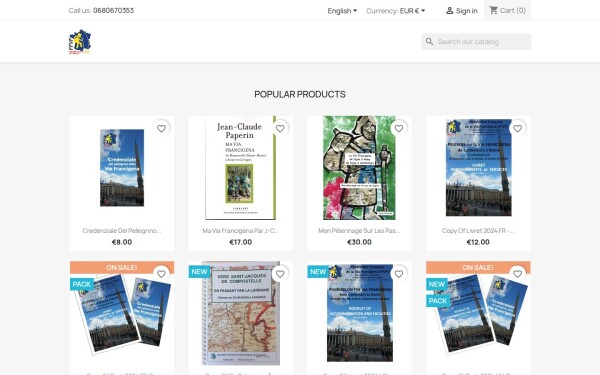Click the €12.00 price

(x=478, y=242)
